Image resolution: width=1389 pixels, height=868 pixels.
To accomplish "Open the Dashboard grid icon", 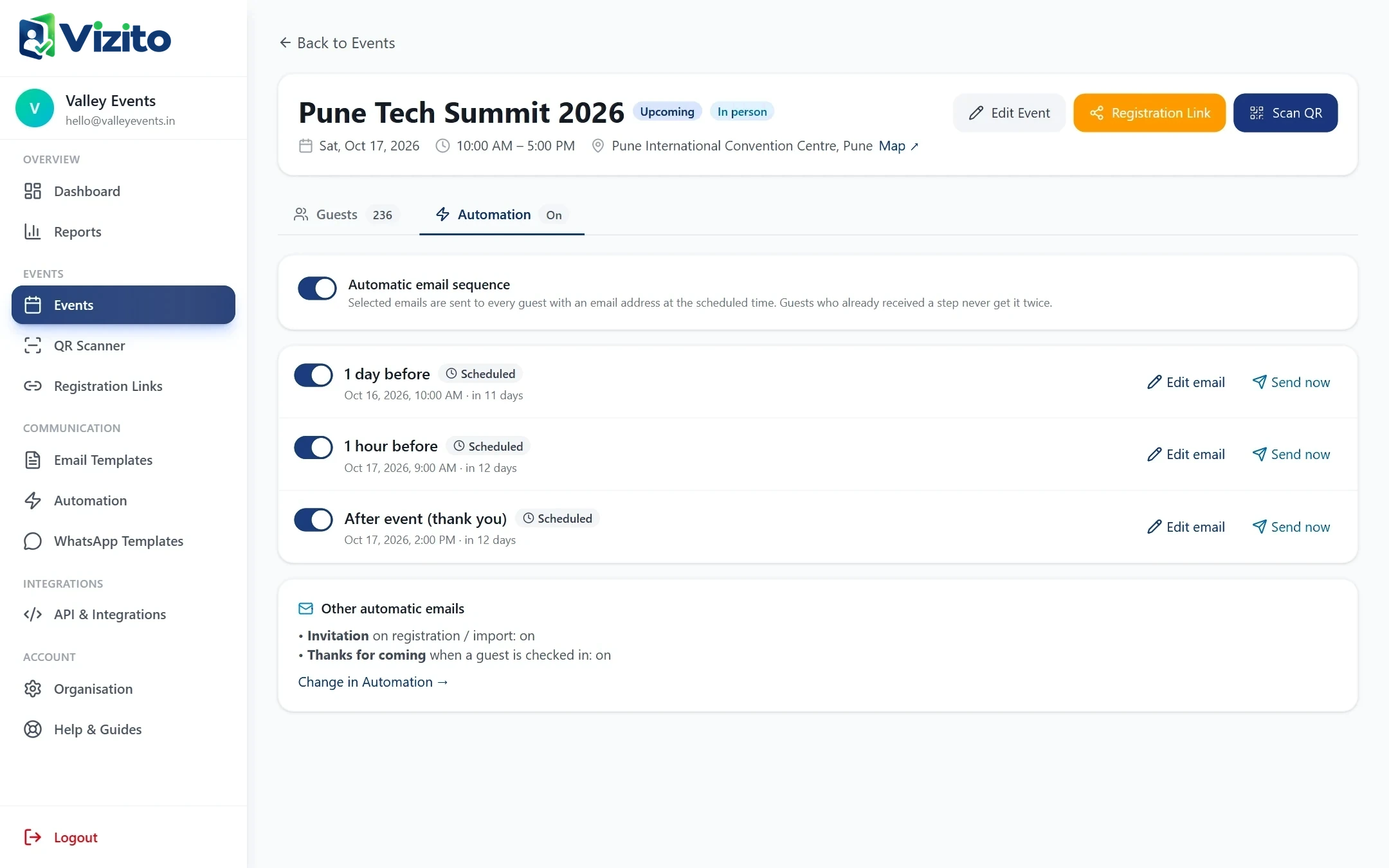I will point(33,192).
